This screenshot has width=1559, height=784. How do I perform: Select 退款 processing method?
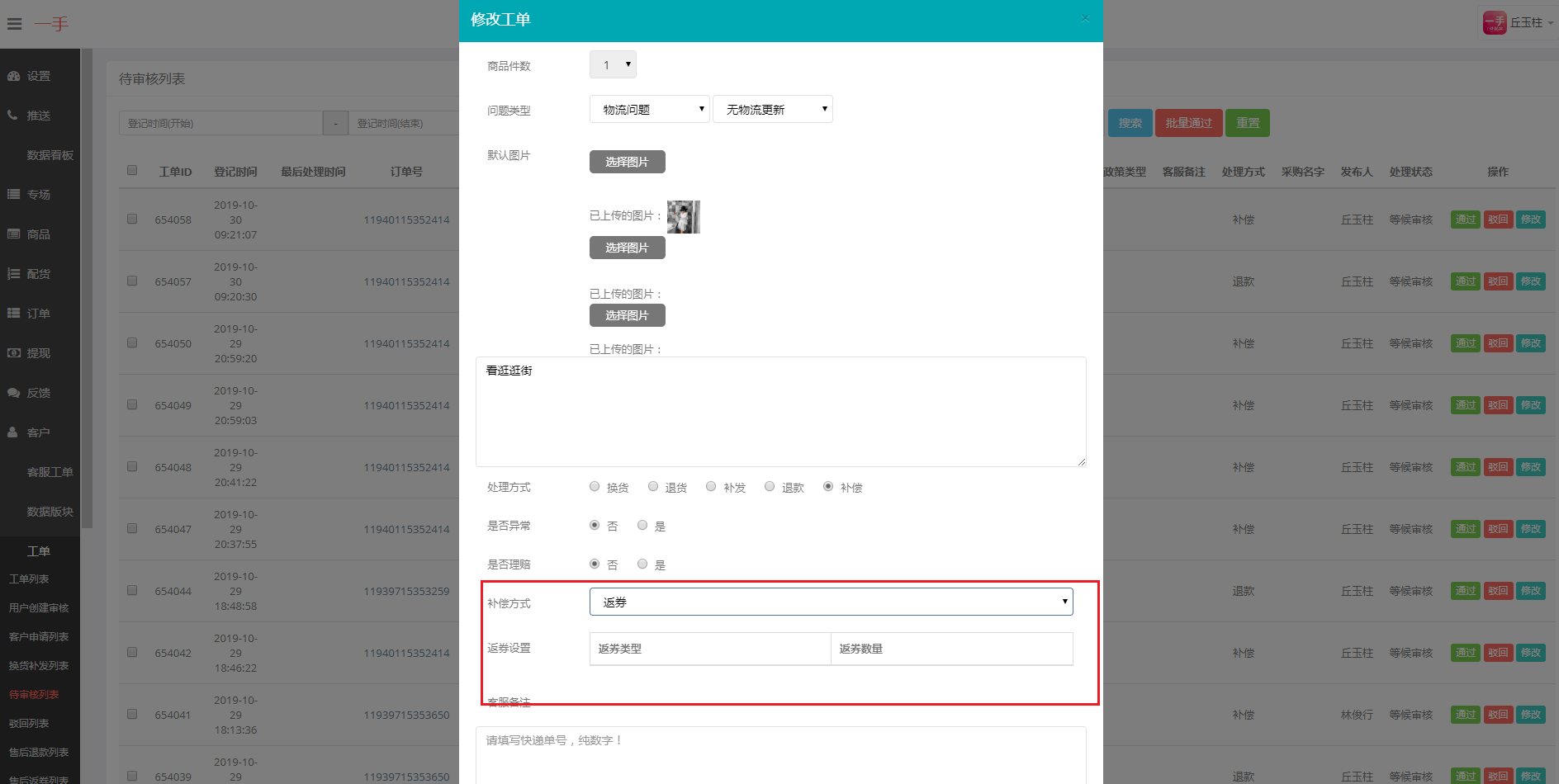[770, 487]
